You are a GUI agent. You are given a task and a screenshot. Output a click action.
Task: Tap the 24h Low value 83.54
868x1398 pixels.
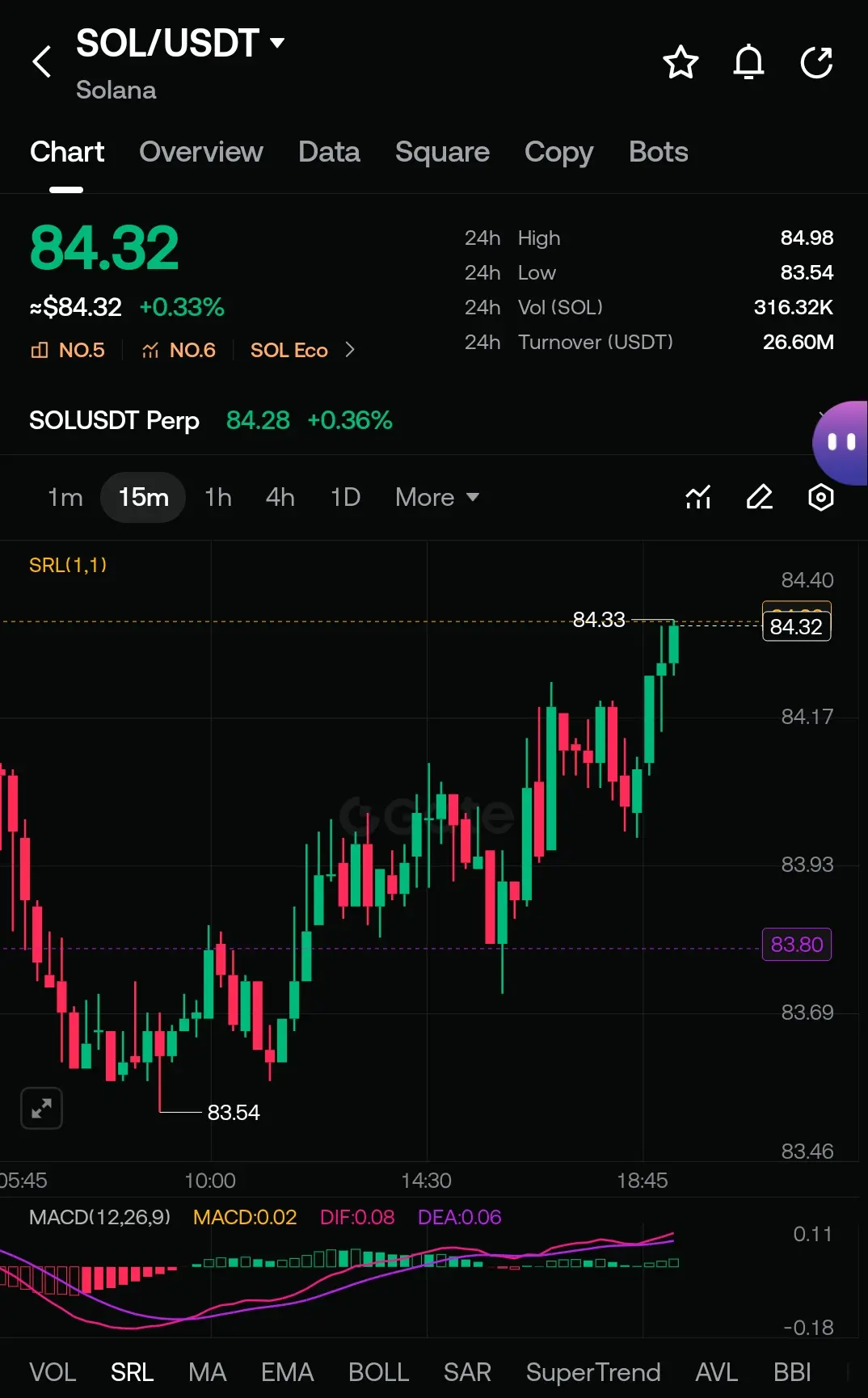(807, 272)
